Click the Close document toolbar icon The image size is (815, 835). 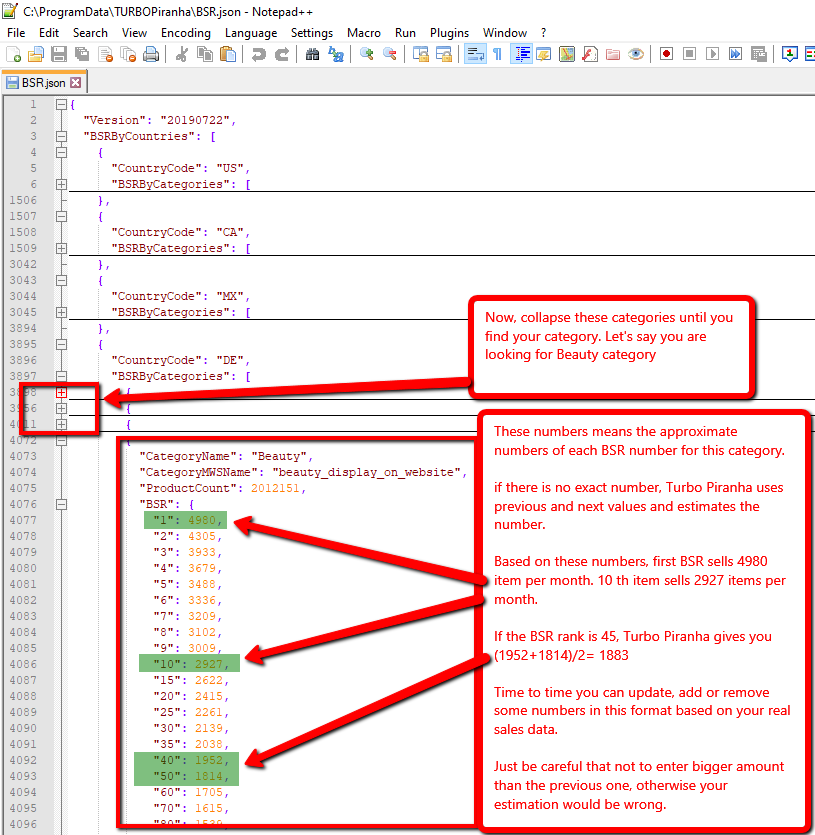[105, 54]
